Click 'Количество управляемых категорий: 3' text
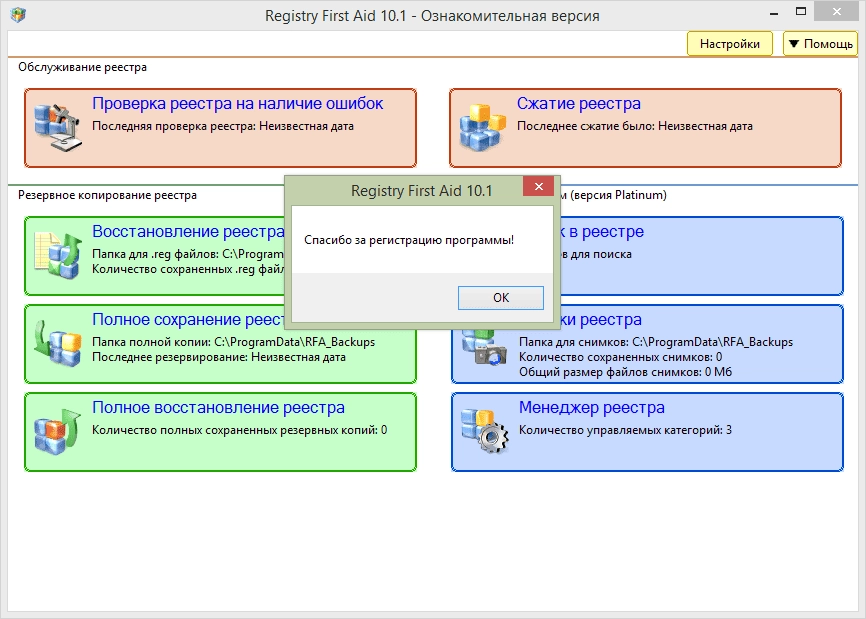866x619 pixels. tap(625, 430)
